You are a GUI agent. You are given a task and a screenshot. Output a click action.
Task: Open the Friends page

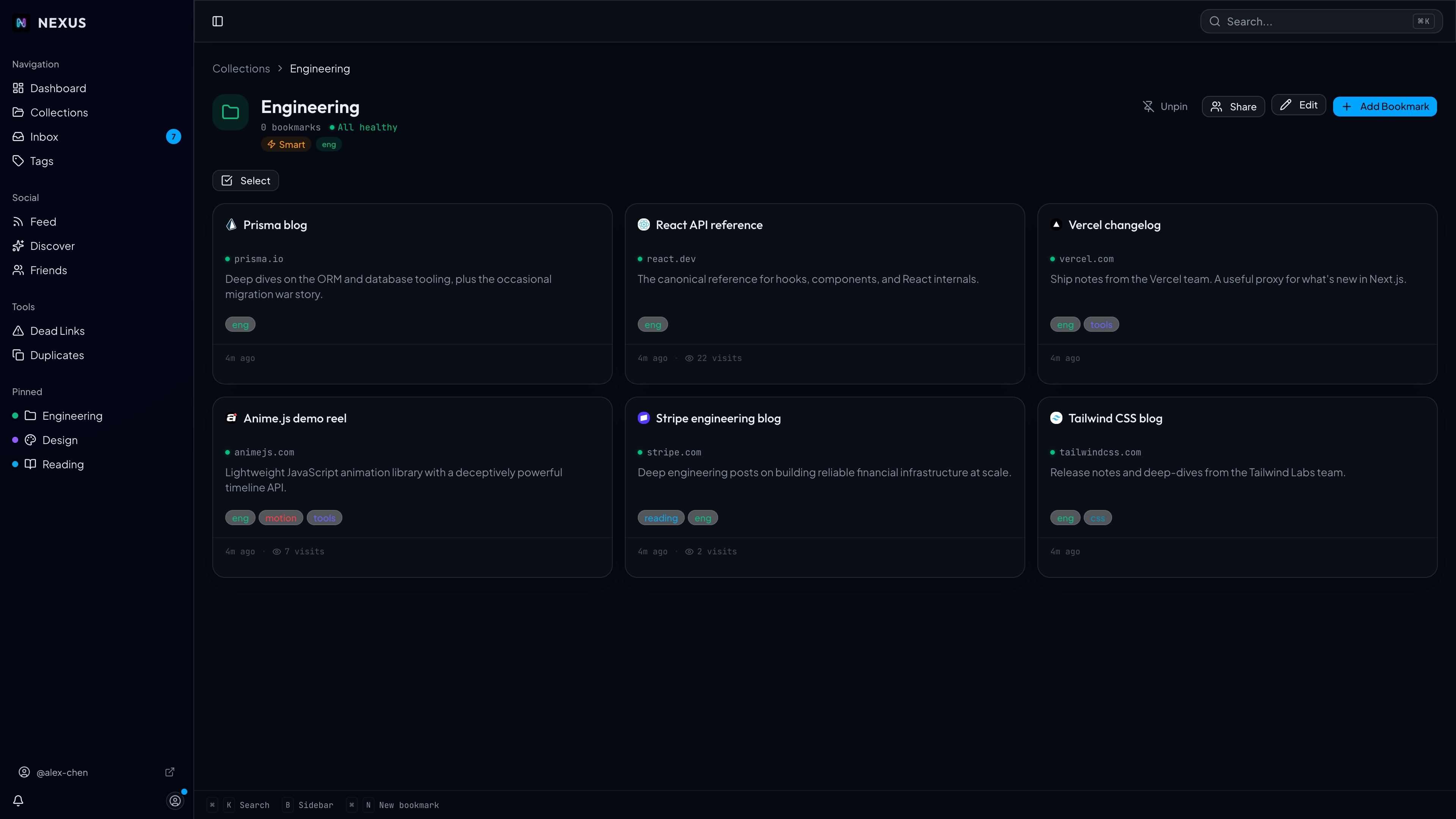tap(97, 270)
